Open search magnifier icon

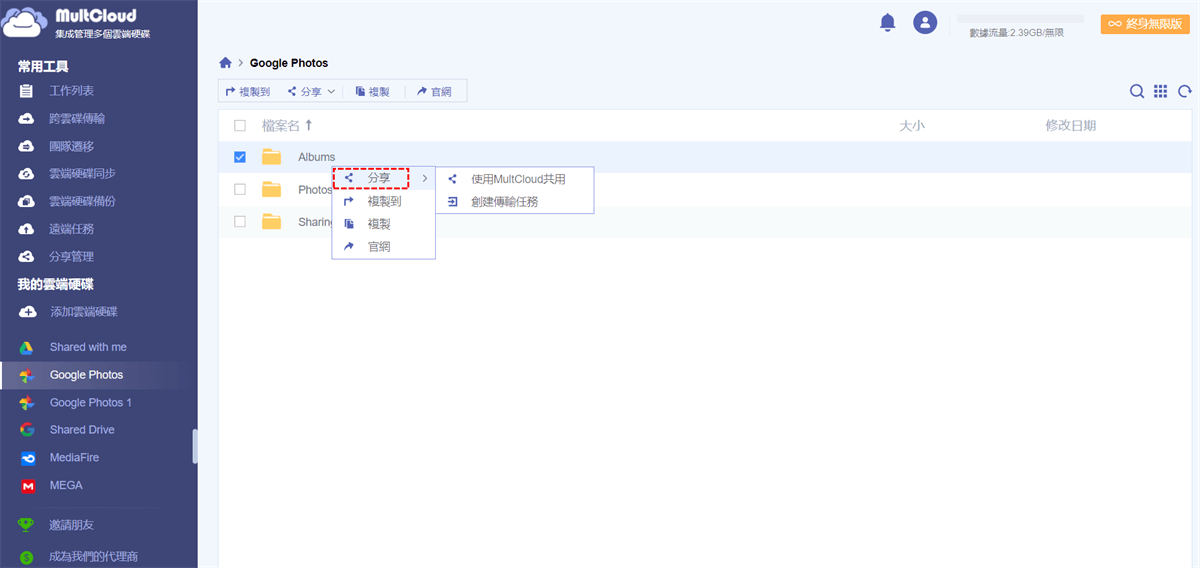pos(1137,91)
